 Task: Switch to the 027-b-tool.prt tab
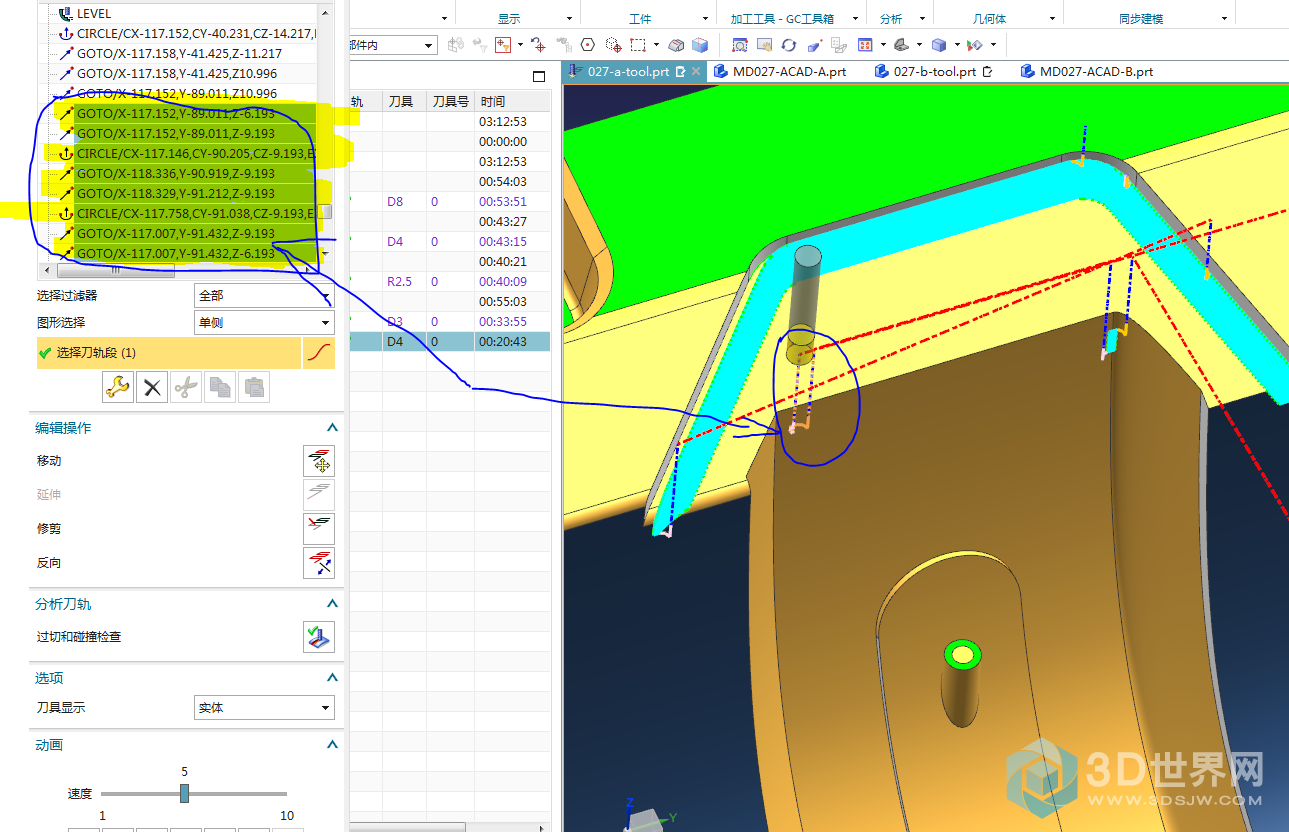coord(933,72)
